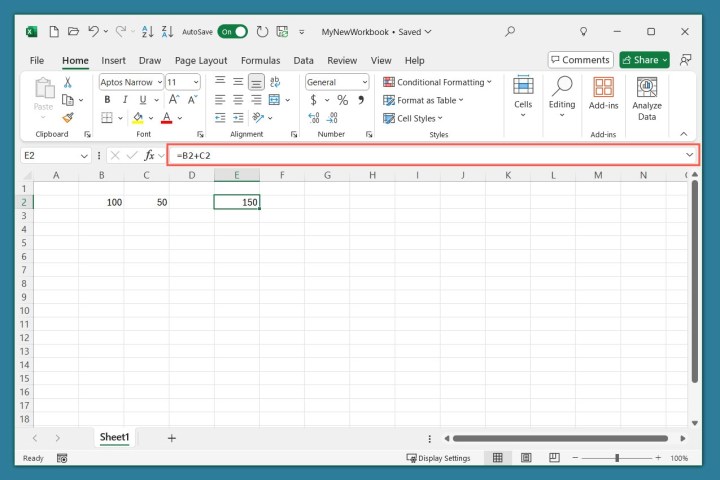Click the Share button
The width and height of the screenshot is (720, 480).
pos(644,60)
